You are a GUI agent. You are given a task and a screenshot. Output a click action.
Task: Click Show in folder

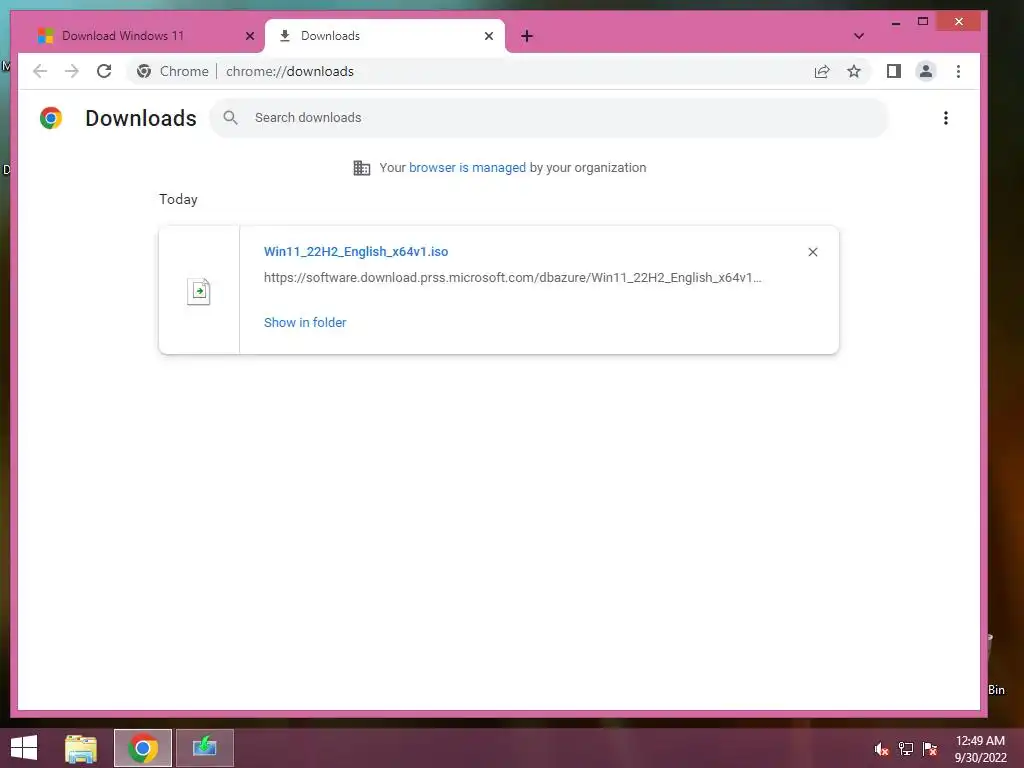[305, 323]
